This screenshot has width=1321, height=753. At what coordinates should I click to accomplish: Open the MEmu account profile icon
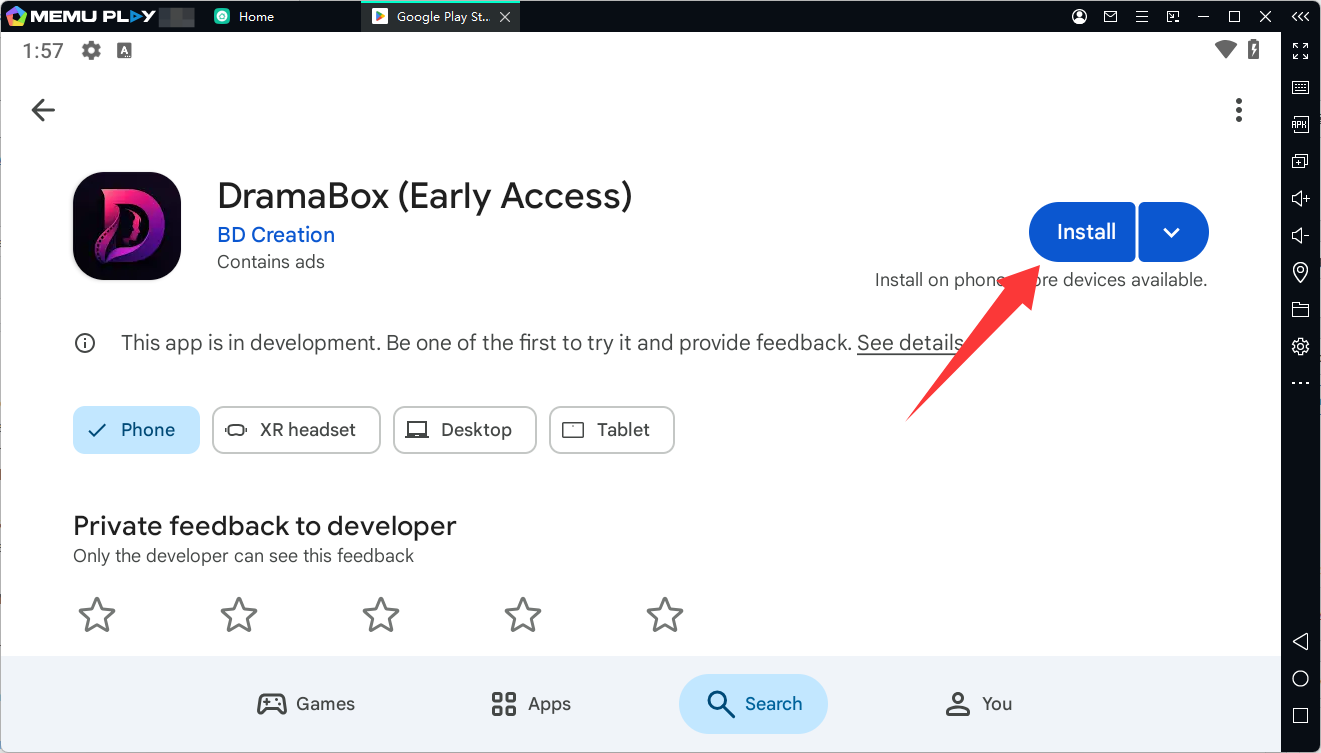tap(1079, 17)
